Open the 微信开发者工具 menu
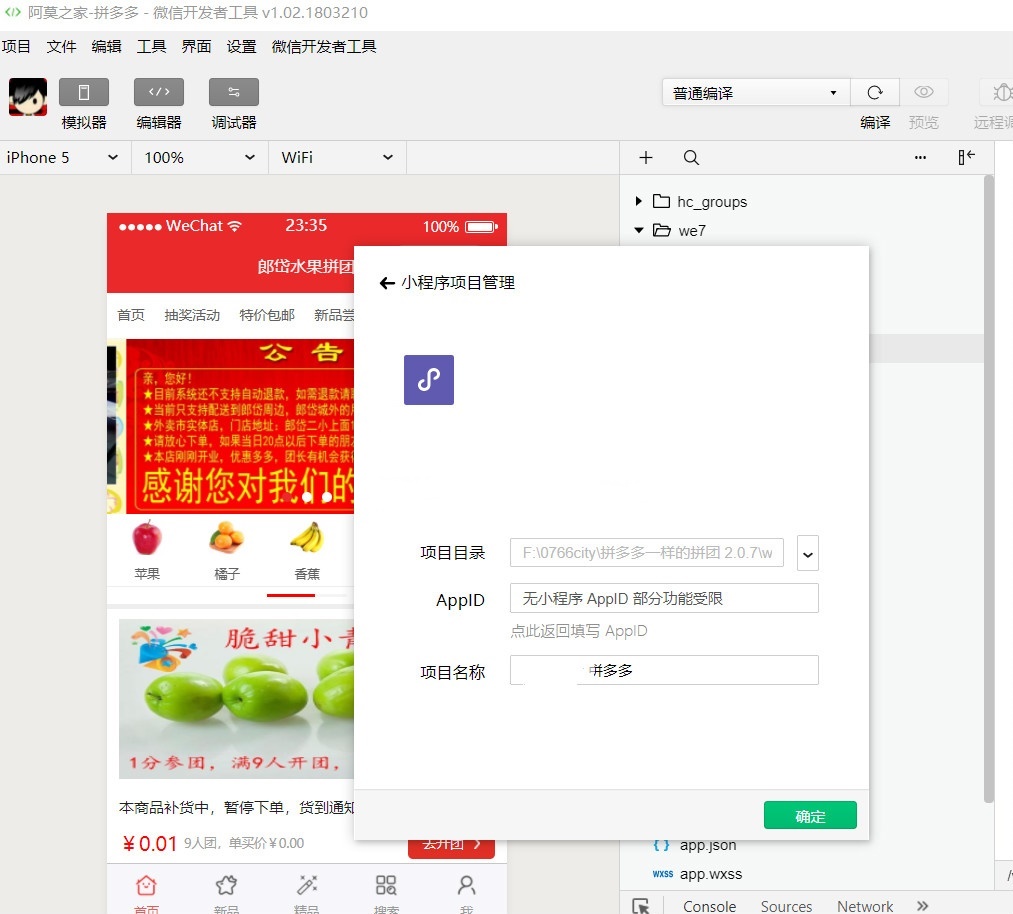Viewport: 1013px width, 914px height. coord(324,47)
